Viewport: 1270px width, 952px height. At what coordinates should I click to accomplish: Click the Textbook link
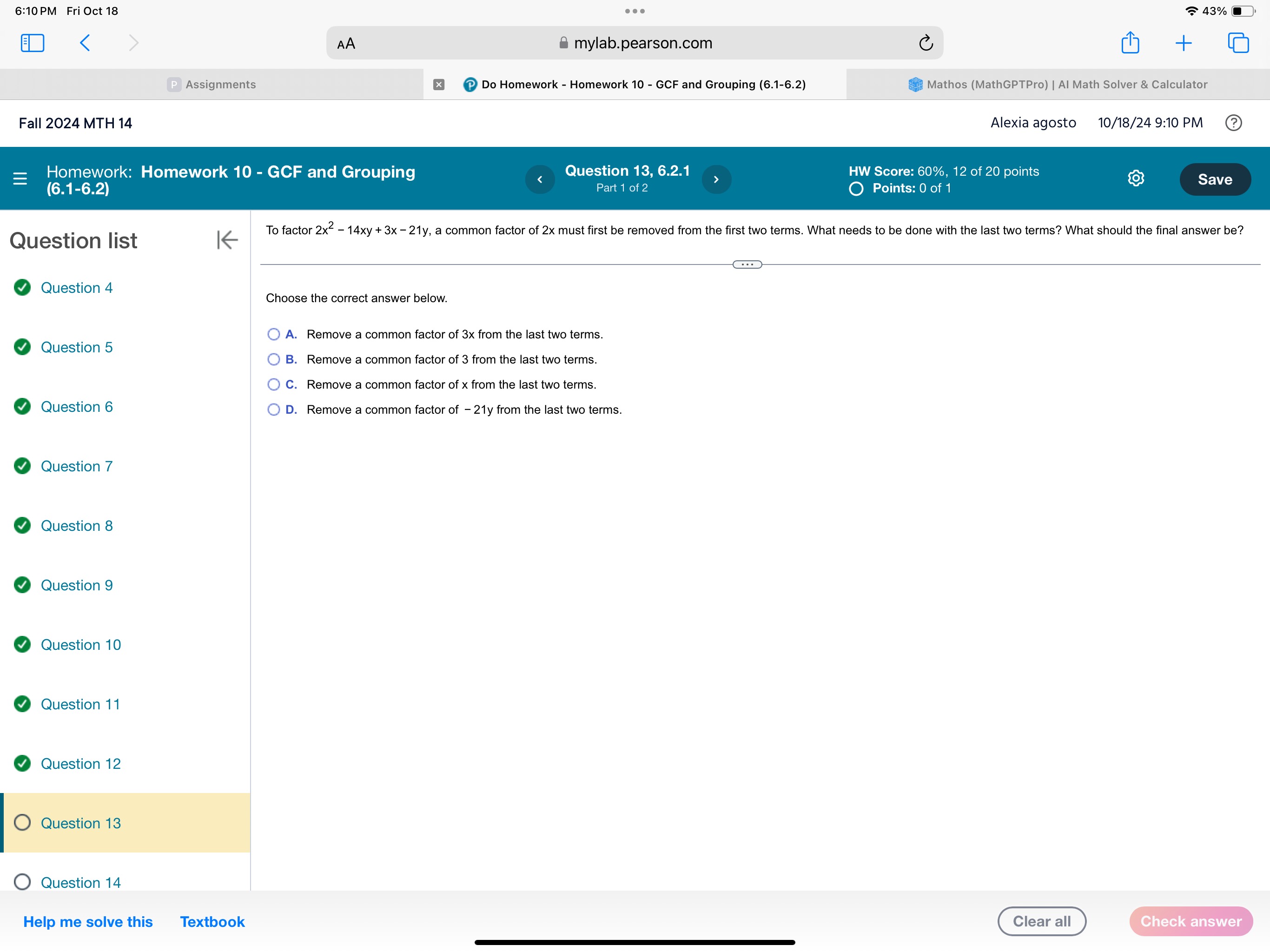(x=213, y=921)
